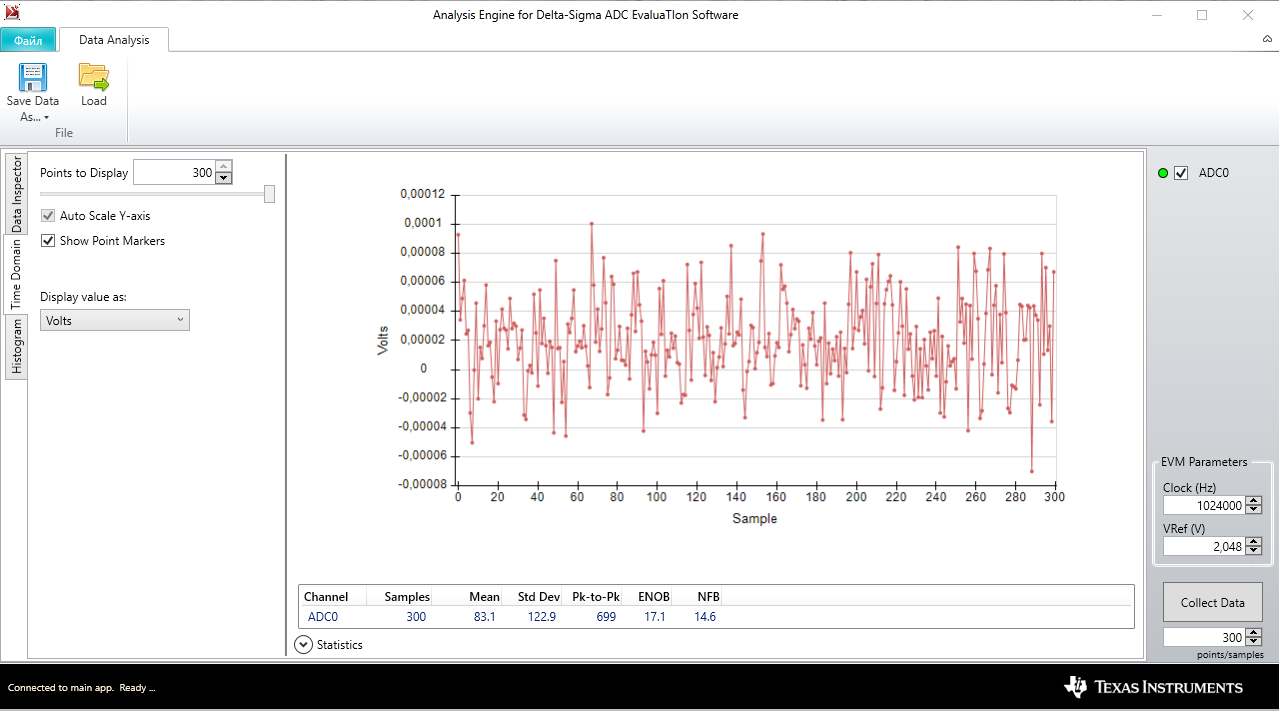Click the NFB value 14.6
This screenshot has width=1279, height=711.
pos(705,617)
